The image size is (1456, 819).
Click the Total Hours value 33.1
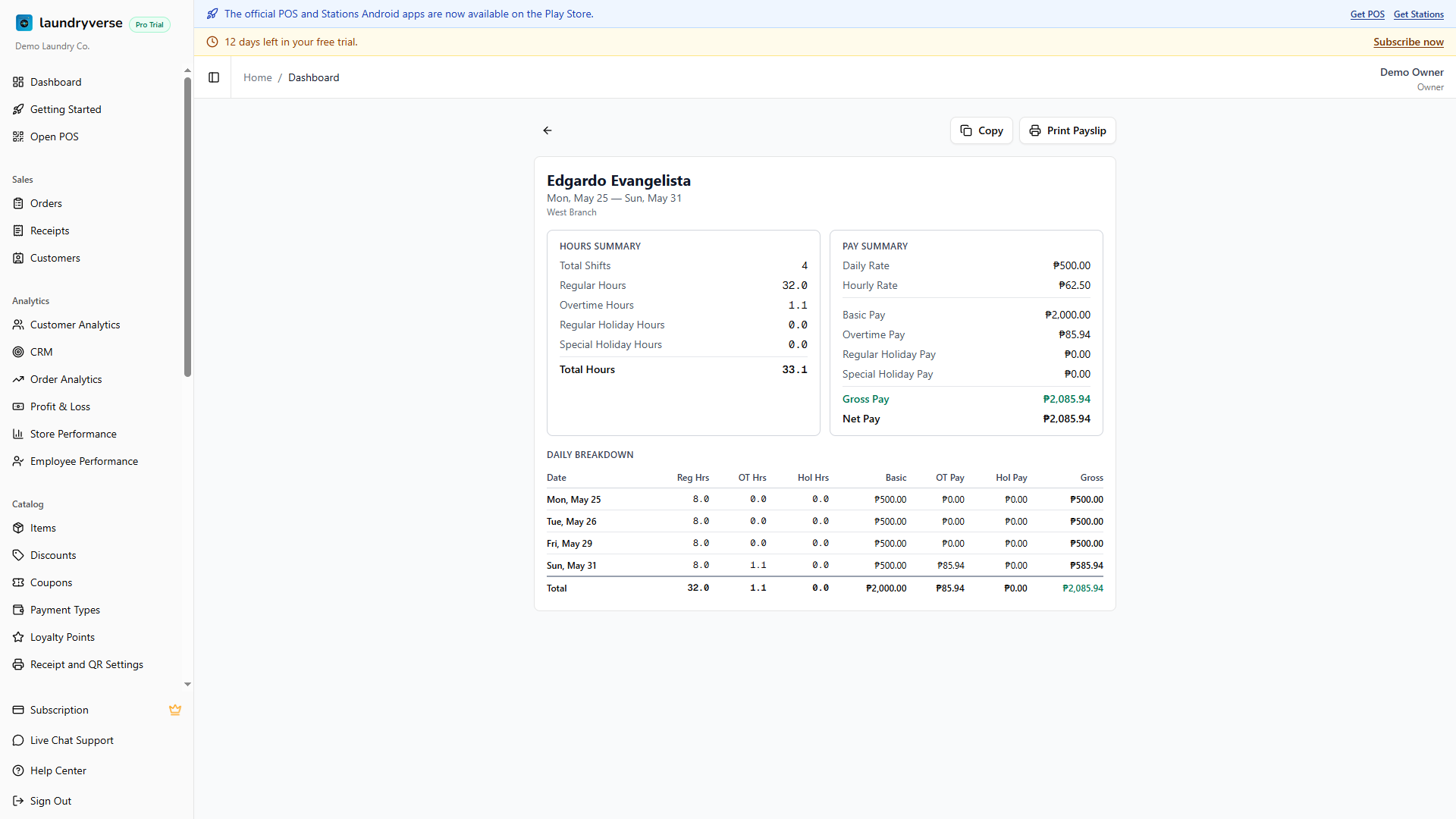tap(795, 369)
